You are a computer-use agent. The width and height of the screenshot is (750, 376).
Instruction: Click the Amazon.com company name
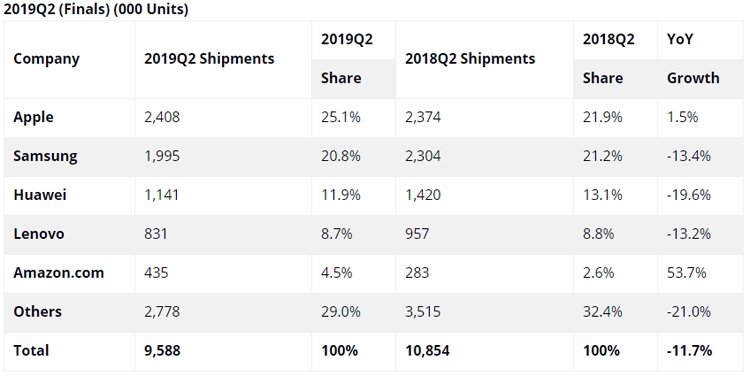pos(58,273)
